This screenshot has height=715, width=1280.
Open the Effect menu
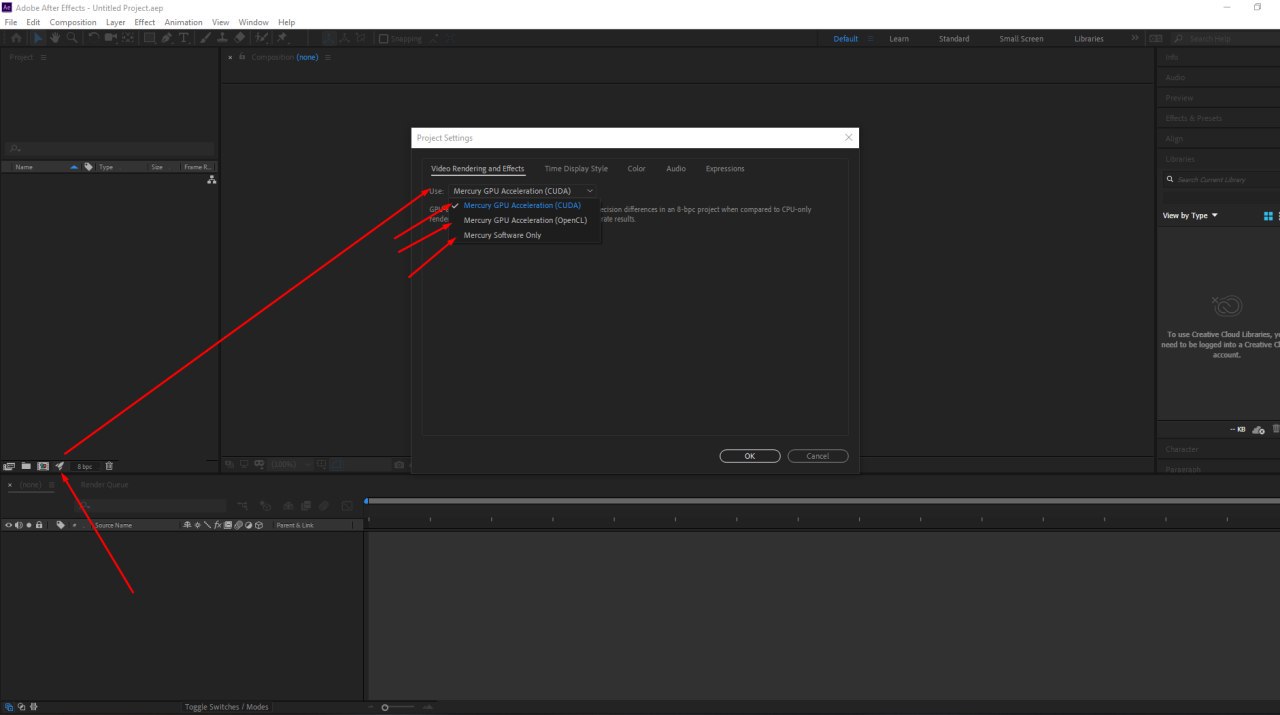tap(145, 22)
